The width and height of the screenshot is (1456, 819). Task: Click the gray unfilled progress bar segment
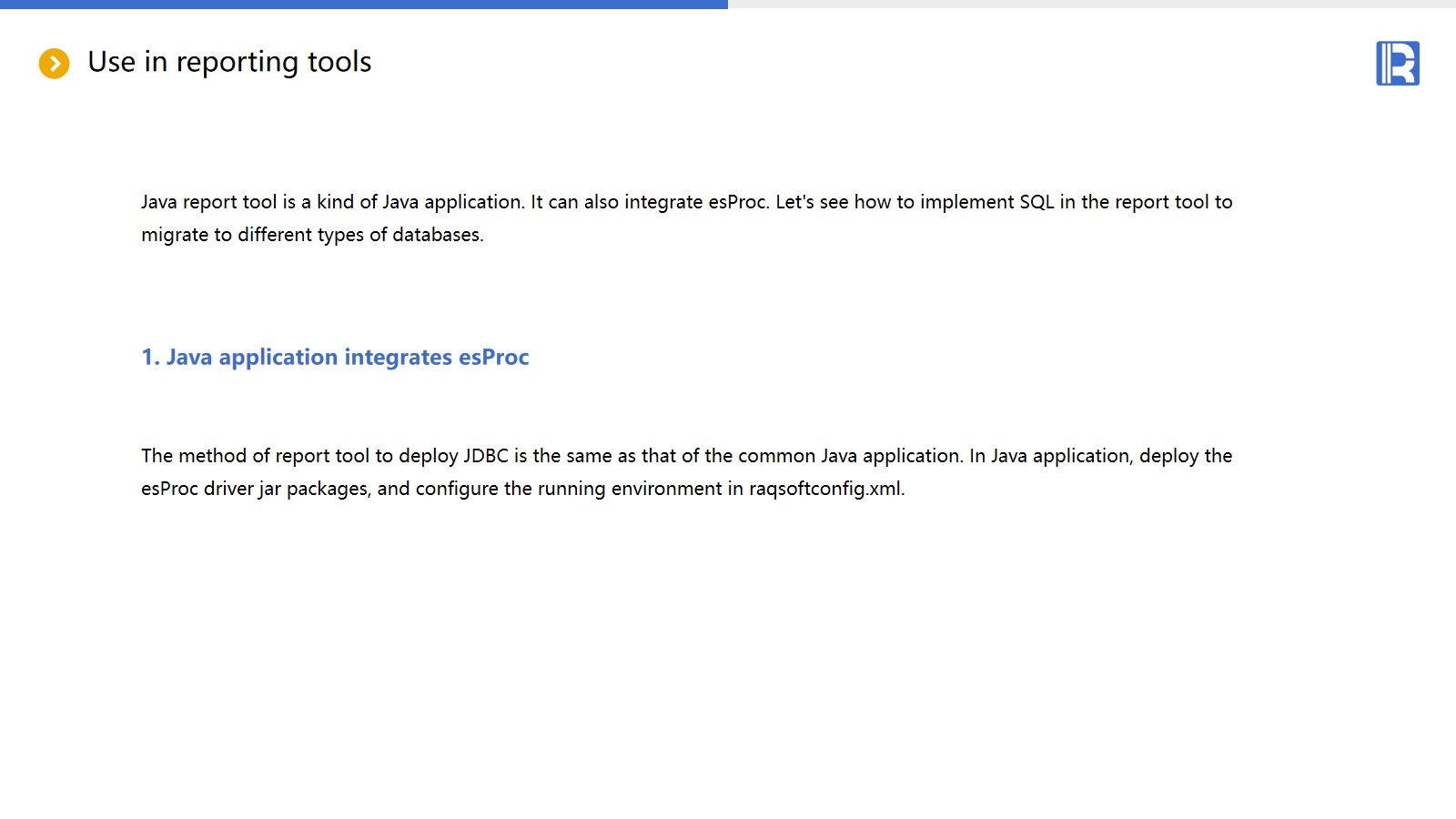coord(1092,4)
